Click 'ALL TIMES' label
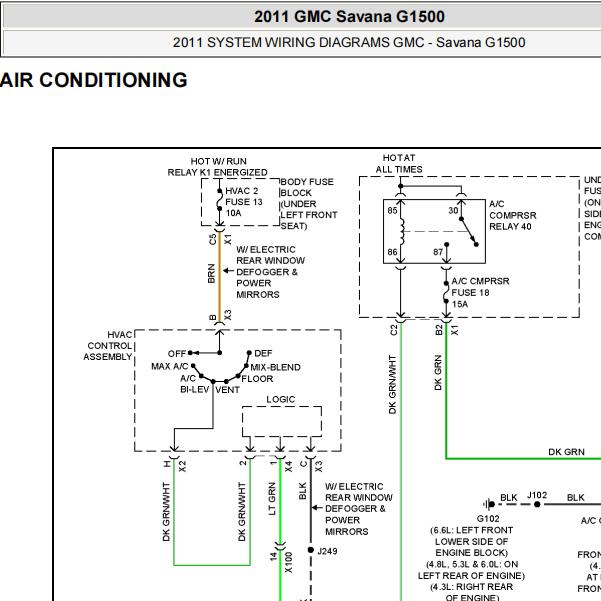The height and width of the screenshot is (601, 601). point(399,169)
